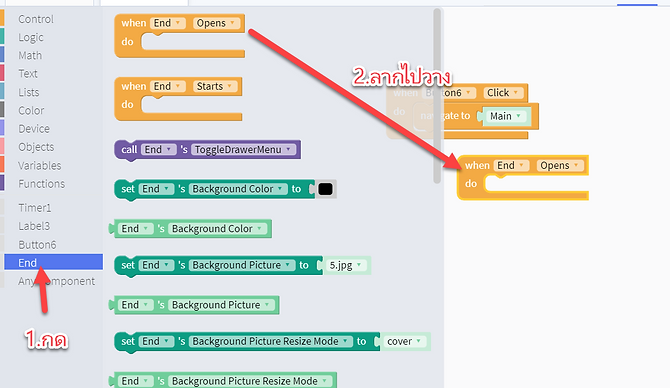Pick the black color swatch
This screenshot has height=388, width=670.
[326, 189]
